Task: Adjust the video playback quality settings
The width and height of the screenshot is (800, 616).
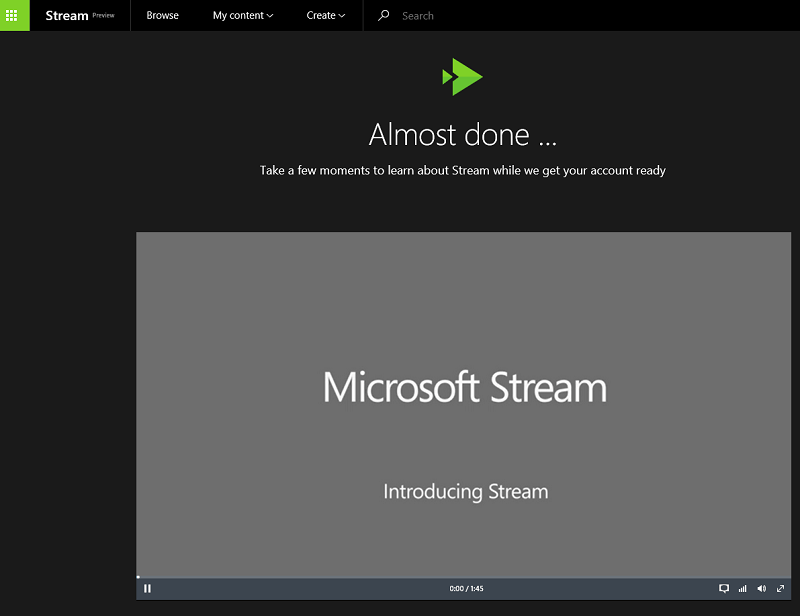Action: (x=742, y=588)
